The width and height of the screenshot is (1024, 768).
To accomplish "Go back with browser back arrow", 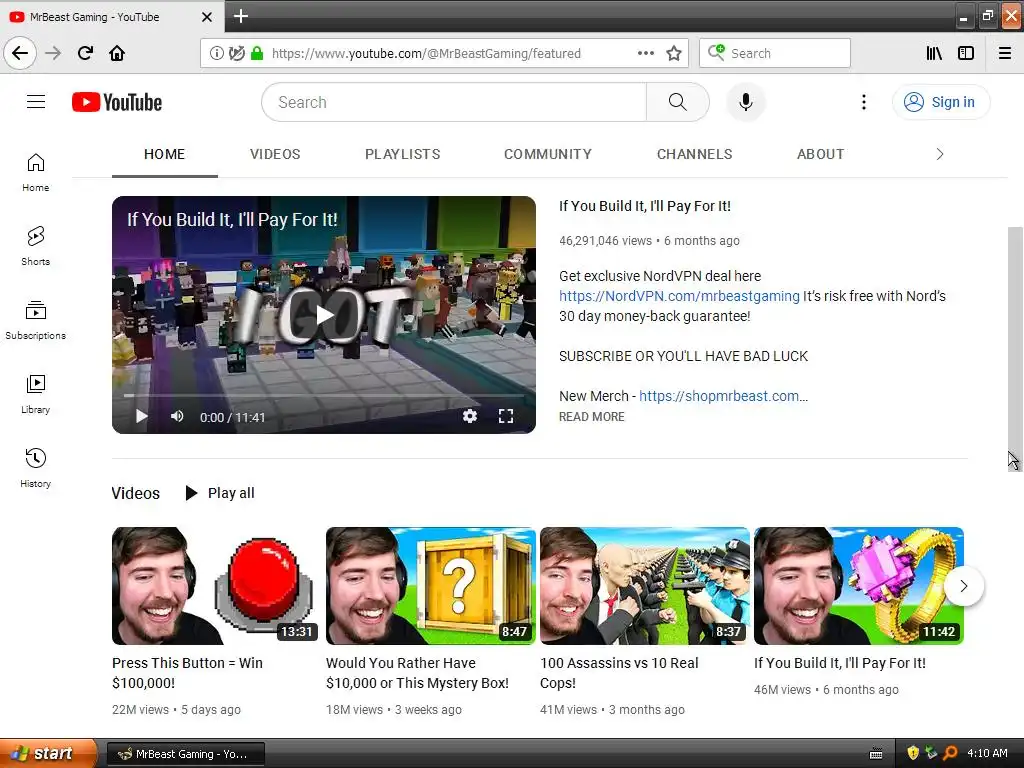I will (x=20, y=53).
